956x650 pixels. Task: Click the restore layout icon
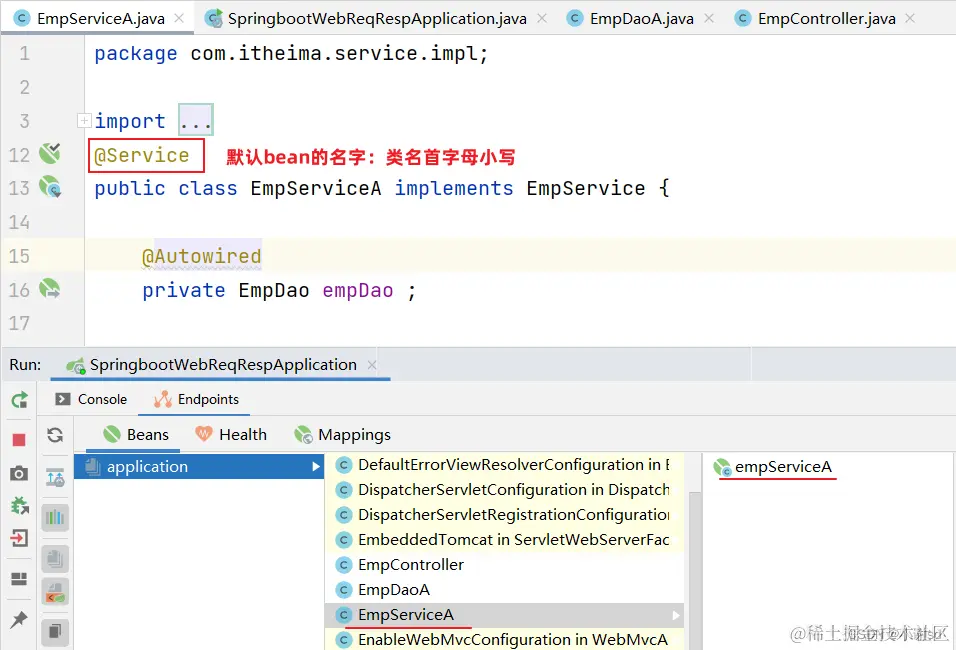point(19,579)
